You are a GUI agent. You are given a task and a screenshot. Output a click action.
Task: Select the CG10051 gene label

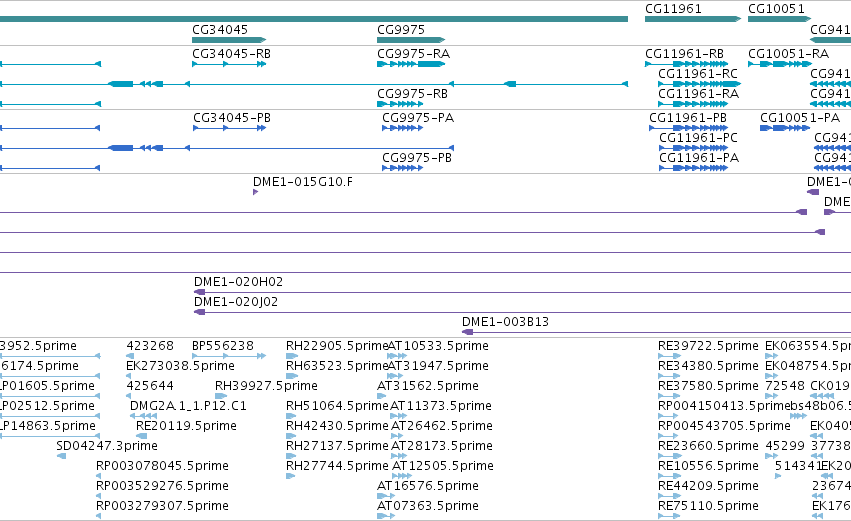pyautogui.click(x=776, y=9)
